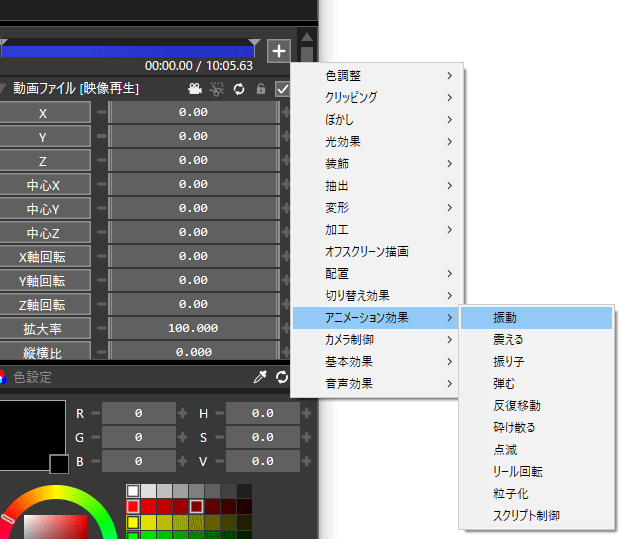
Task: Click the Y parameter button
Action: pos(45,137)
